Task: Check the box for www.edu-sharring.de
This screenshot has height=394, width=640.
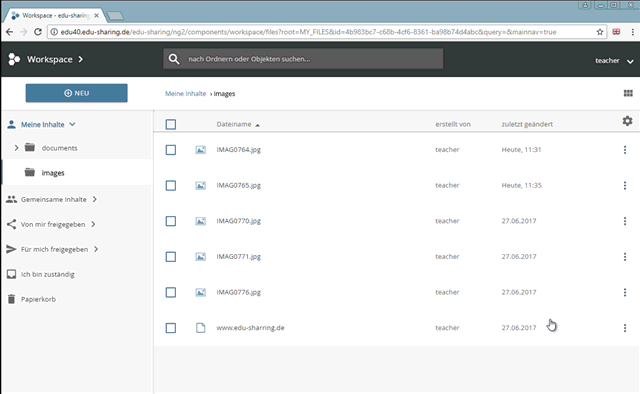Action: click(x=171, y=328)
